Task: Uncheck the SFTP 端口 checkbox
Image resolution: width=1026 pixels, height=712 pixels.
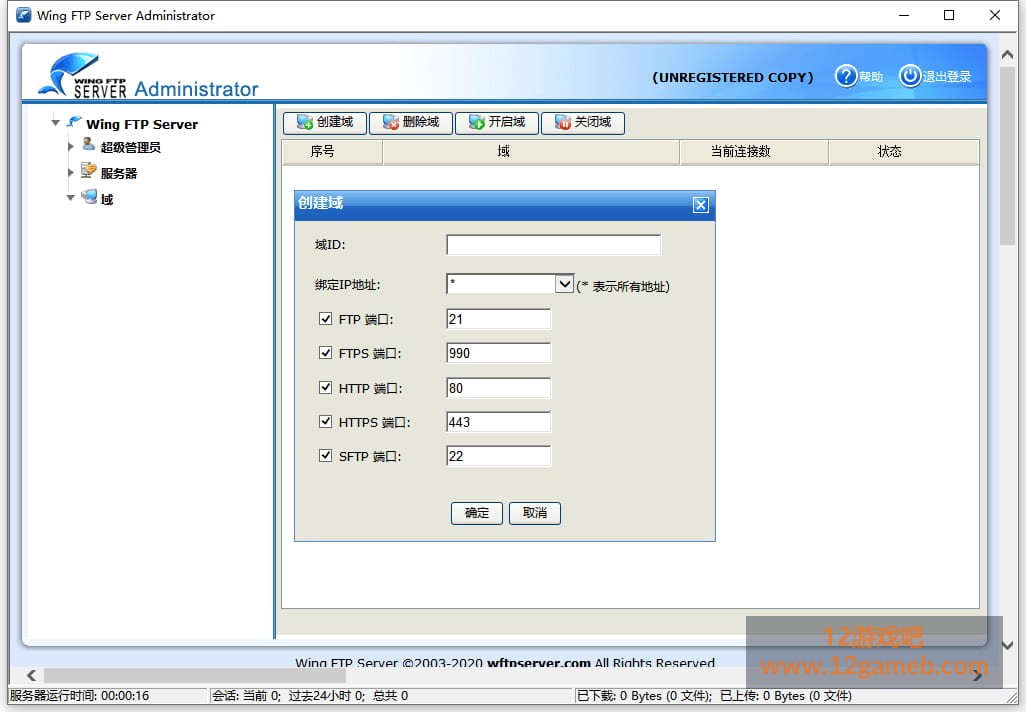Action: click(325, 455)
